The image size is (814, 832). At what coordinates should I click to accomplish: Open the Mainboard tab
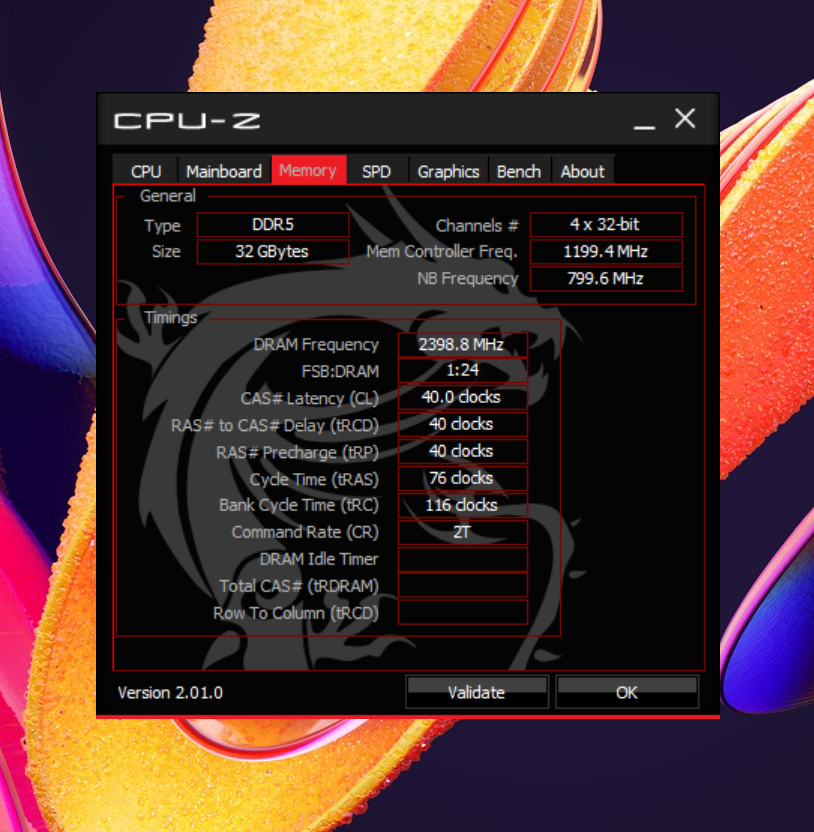(x=224, y=171)
